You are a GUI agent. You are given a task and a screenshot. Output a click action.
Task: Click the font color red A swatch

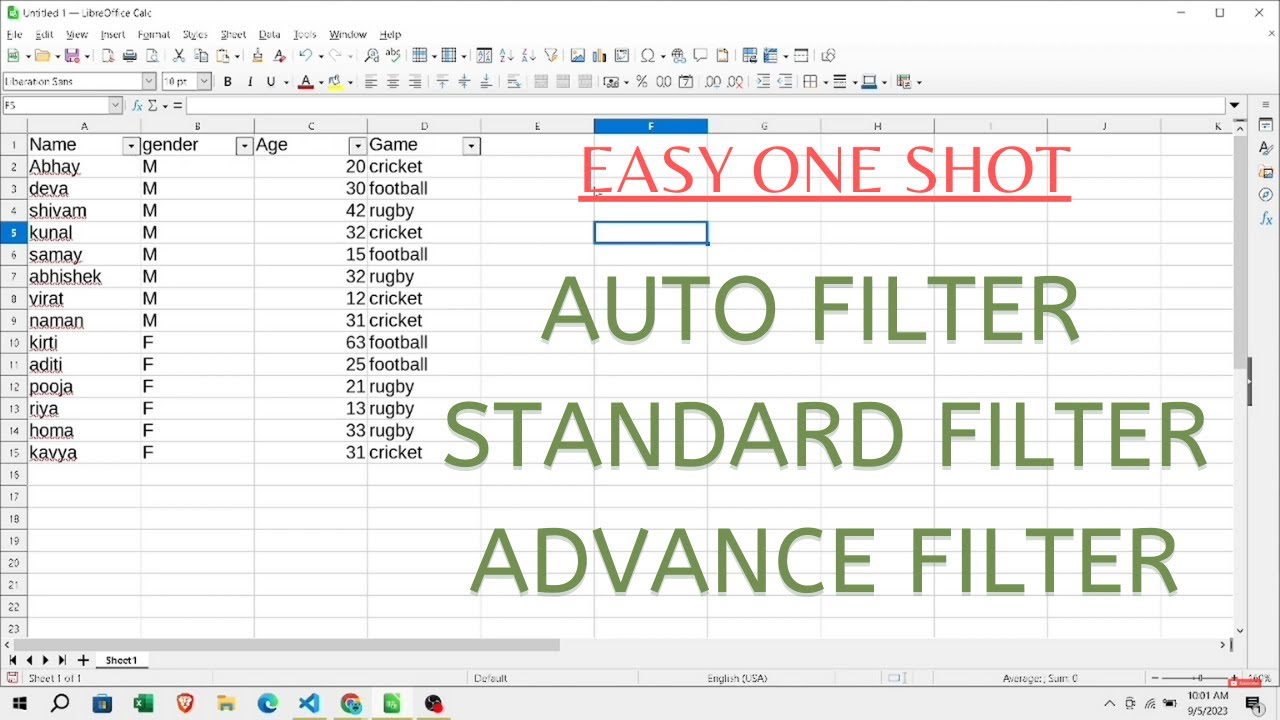pos(305,82)
